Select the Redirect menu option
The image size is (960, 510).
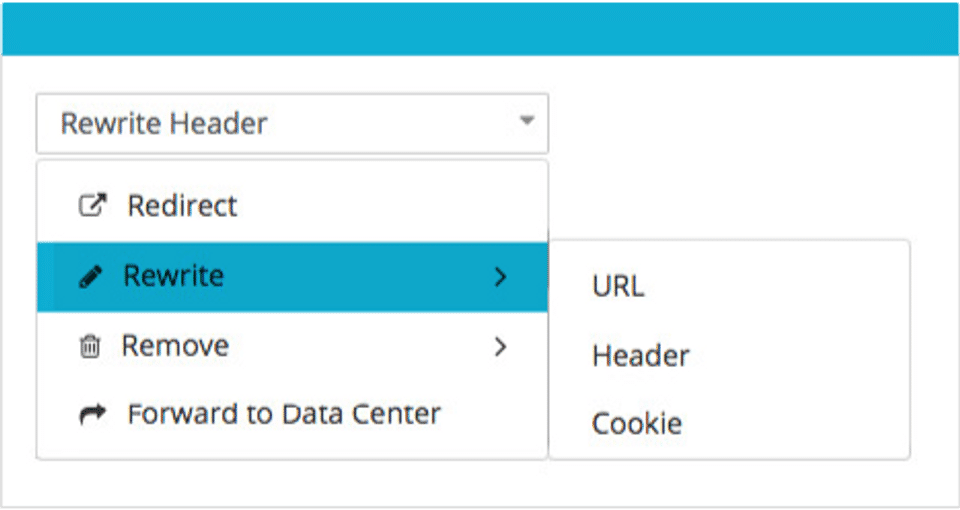pyautogui.click(x=182, y=207)
